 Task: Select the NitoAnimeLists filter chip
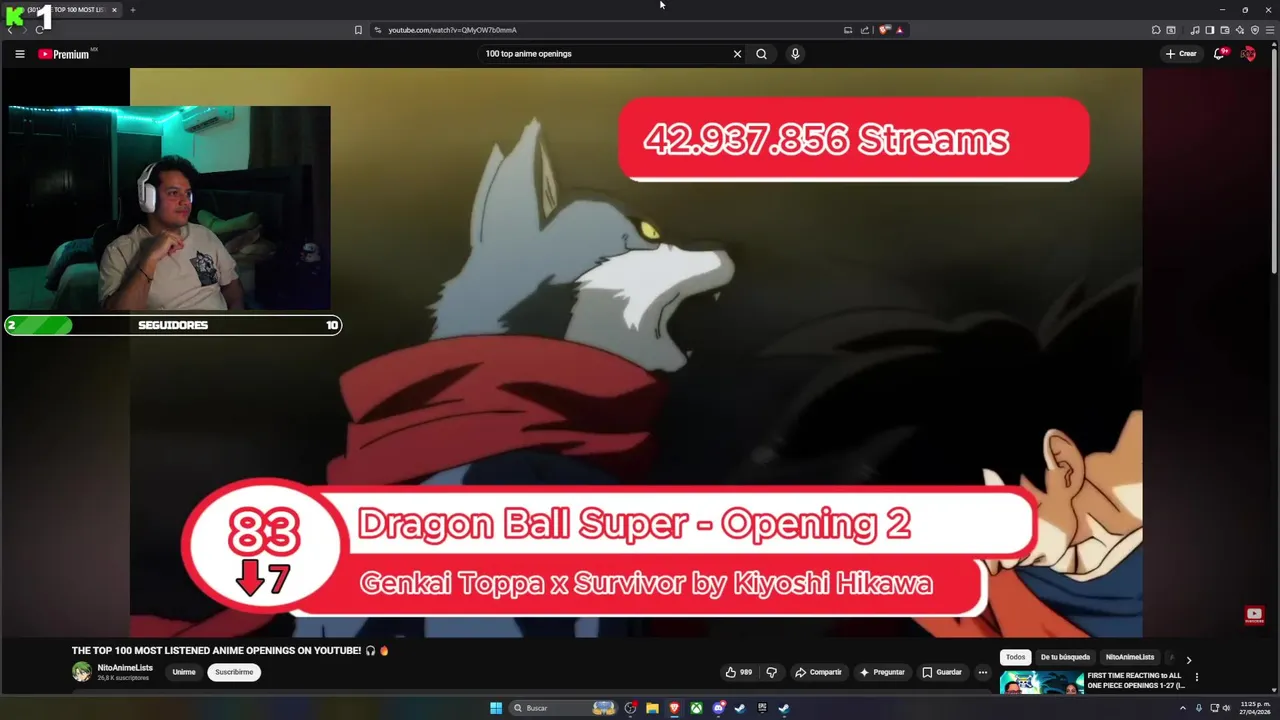(x=1130, y=657)
